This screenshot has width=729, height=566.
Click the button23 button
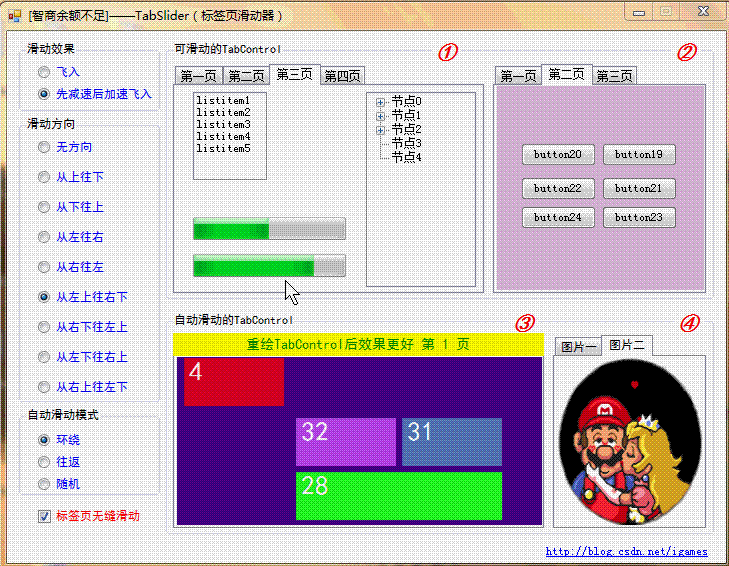639,218
